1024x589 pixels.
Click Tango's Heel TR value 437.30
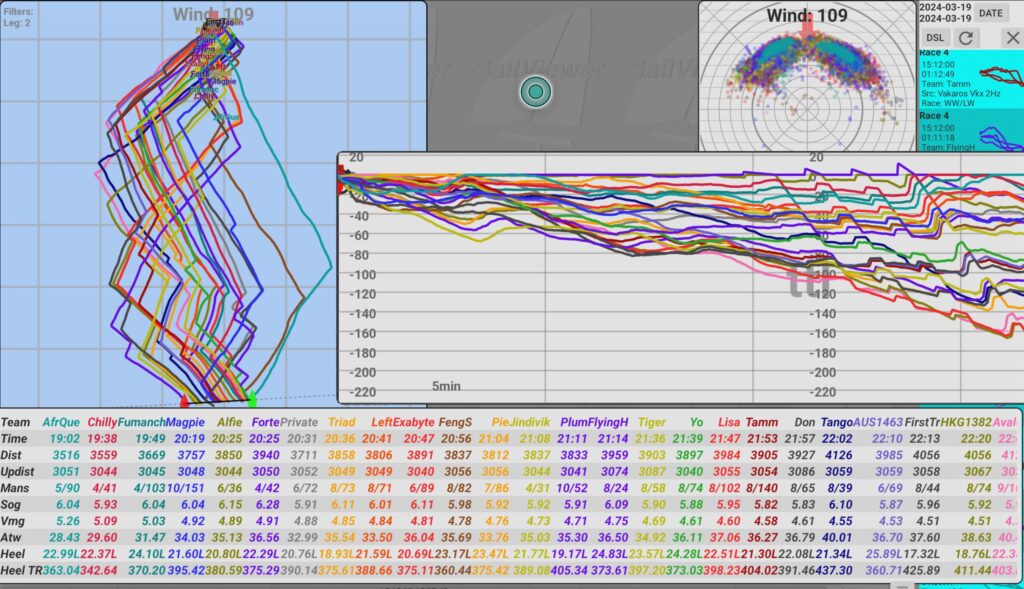pyautogui.click(x=834, y=570)
